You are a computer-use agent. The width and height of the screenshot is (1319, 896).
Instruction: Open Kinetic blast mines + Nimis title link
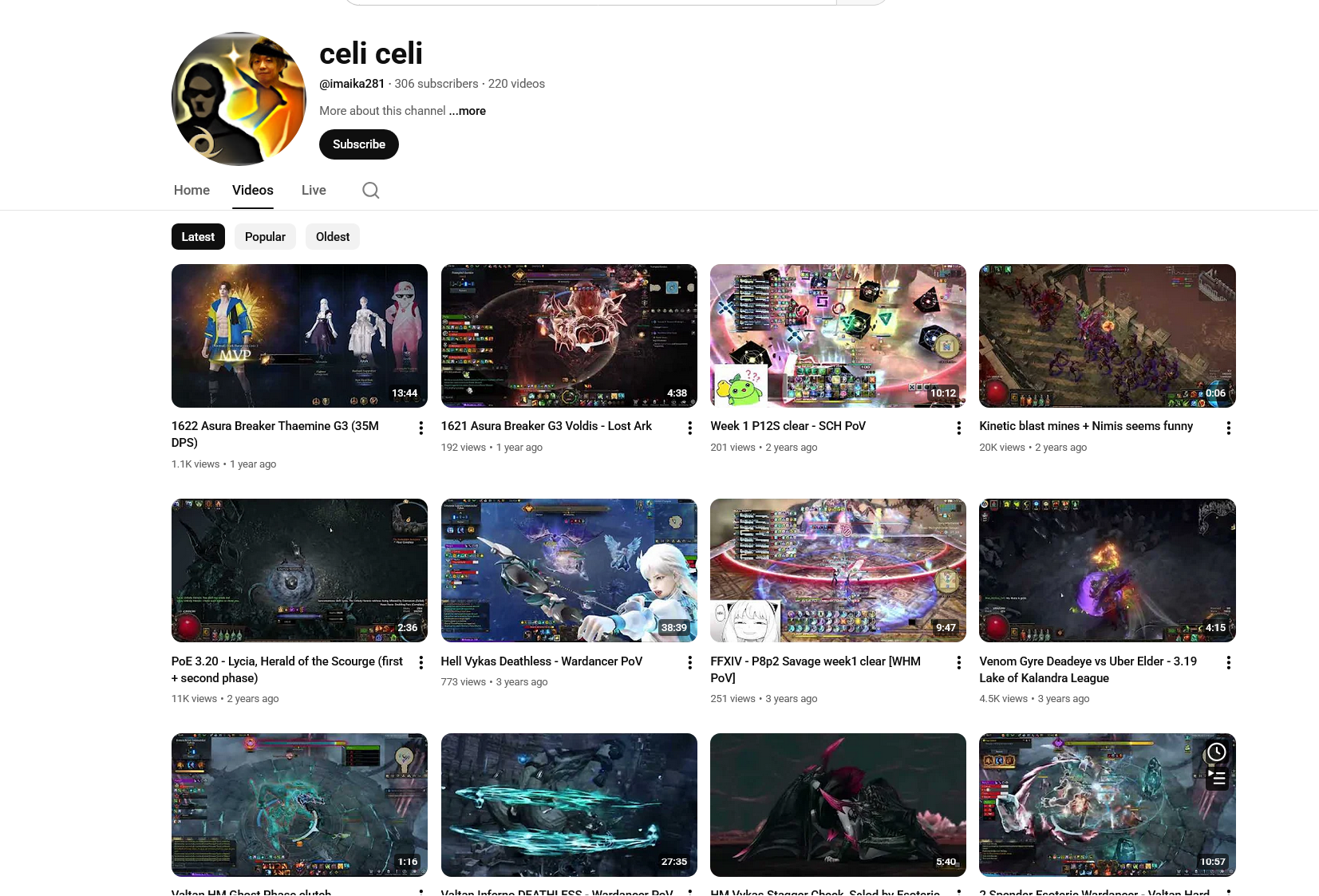tap(1086, 426)
